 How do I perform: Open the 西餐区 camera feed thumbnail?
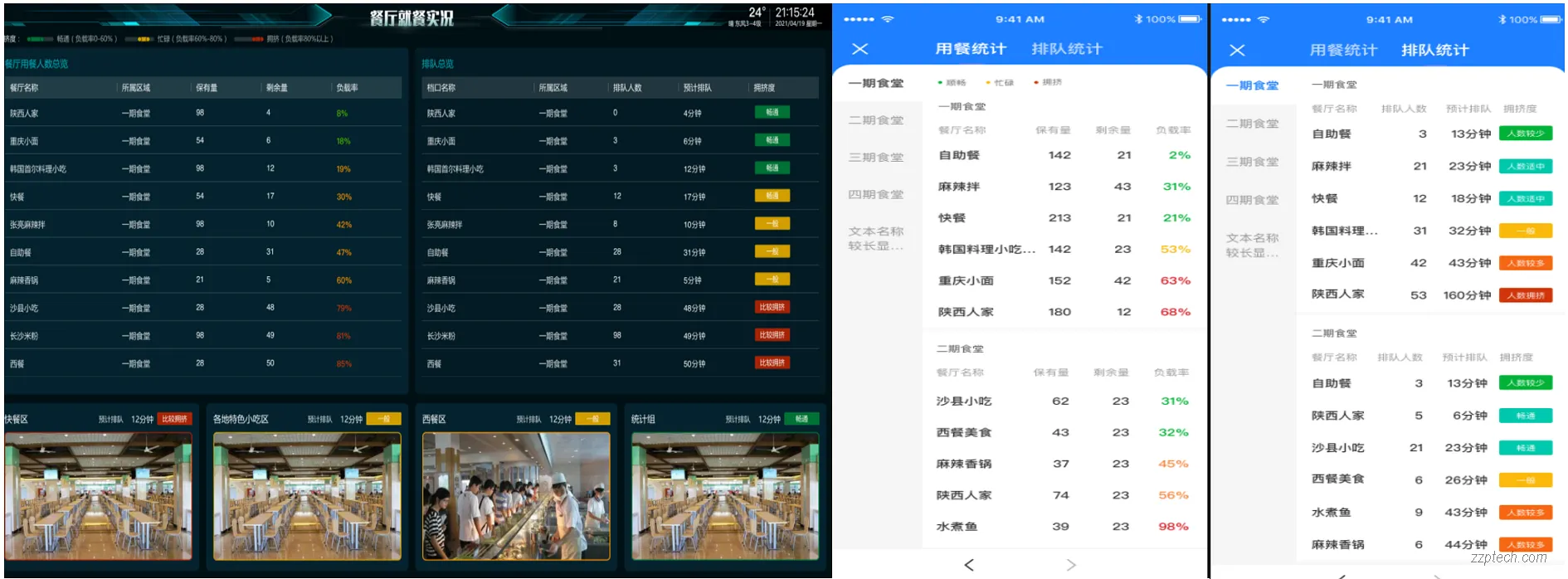pos(516,496)
